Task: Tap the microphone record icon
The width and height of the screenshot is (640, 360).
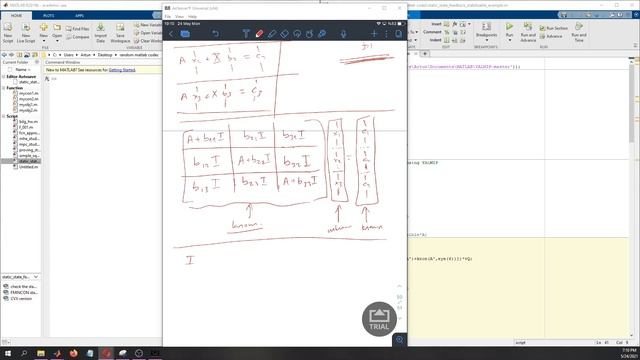Action: (343, 34)
